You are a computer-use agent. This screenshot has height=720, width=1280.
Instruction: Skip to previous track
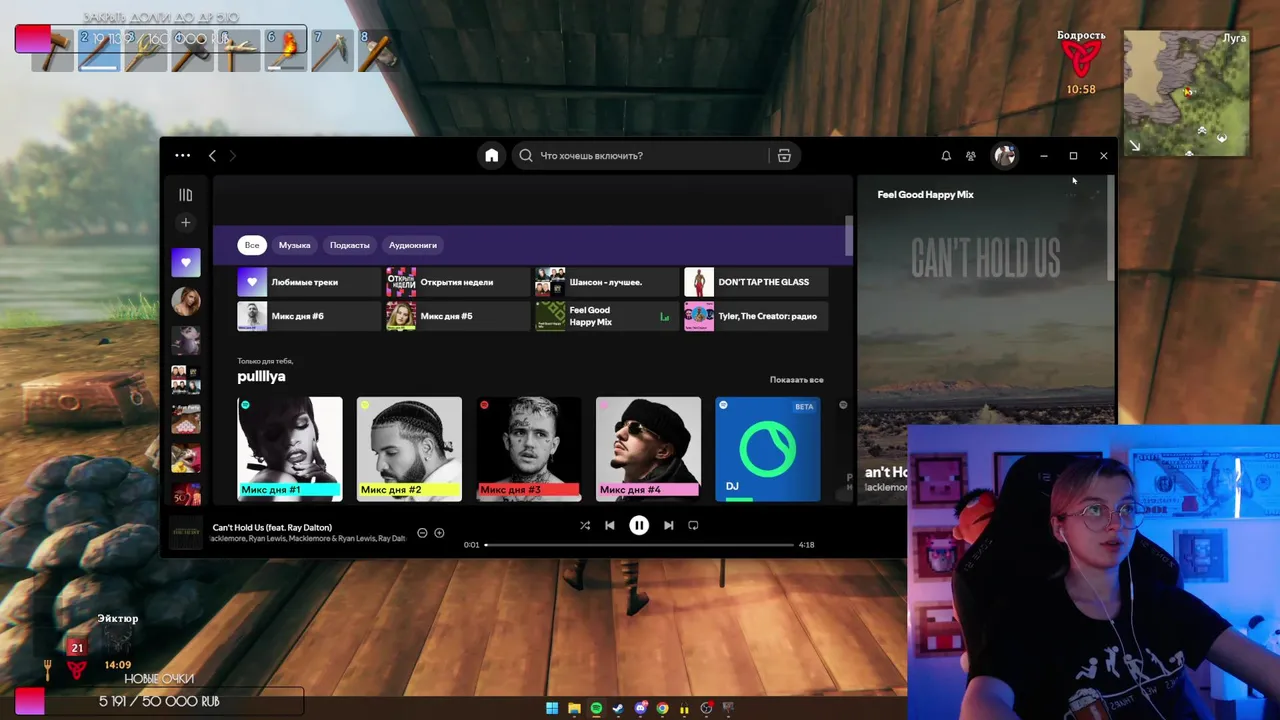click(x=610, y=525)
